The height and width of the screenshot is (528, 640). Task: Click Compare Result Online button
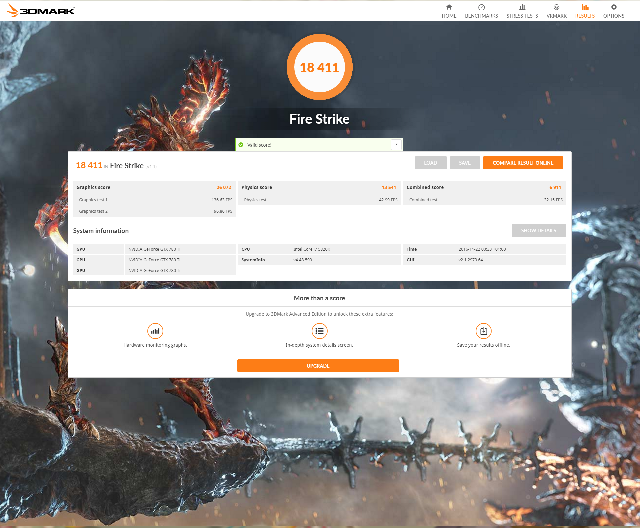[523, 162]
